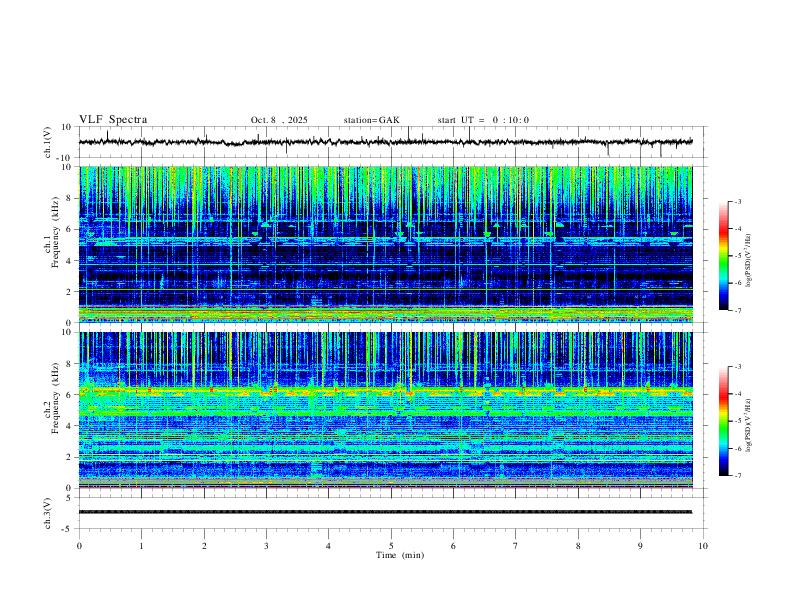Click lower colorbar tick label "-7"

[737, 476]
